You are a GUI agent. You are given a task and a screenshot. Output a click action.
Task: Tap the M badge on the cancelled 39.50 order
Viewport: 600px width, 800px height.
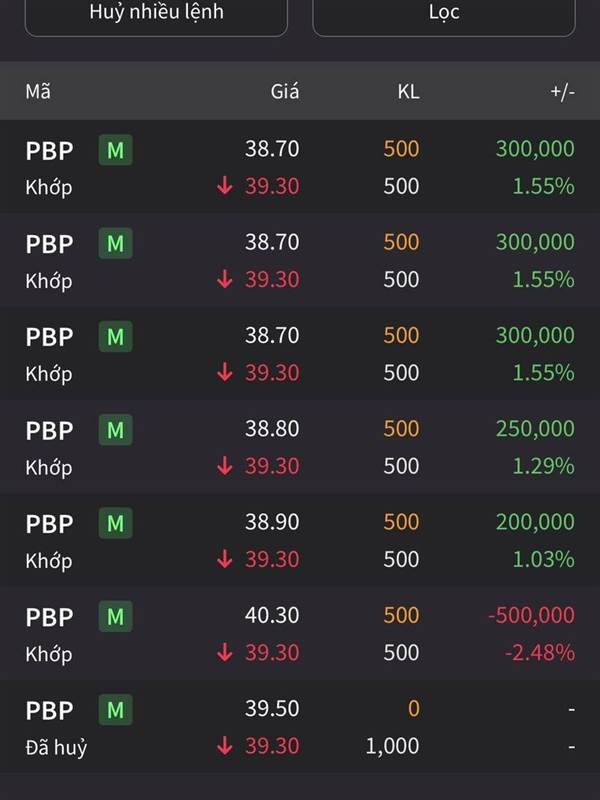[x=116, y=710]
